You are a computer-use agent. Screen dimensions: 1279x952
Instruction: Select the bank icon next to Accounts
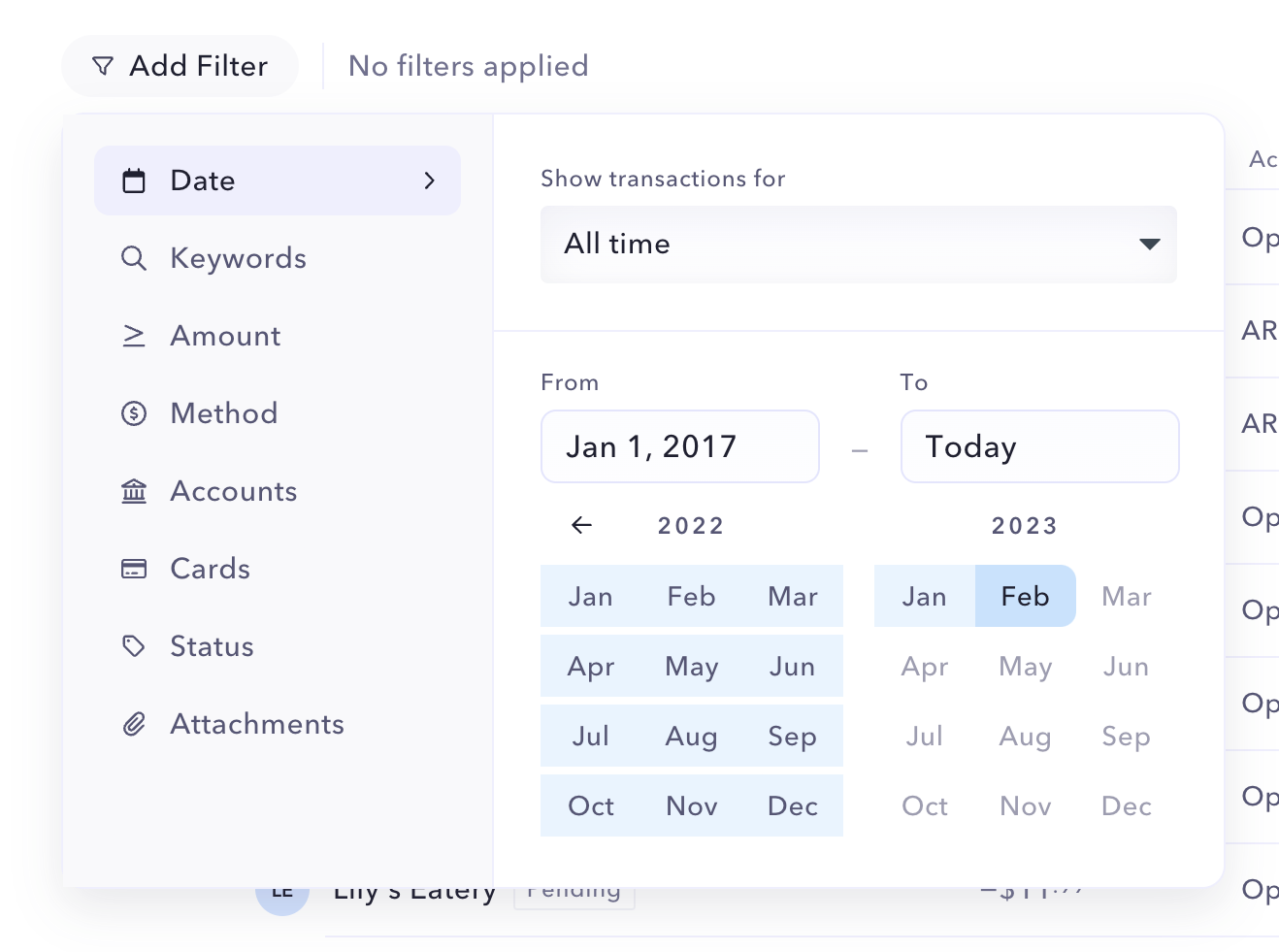[134, 491]
